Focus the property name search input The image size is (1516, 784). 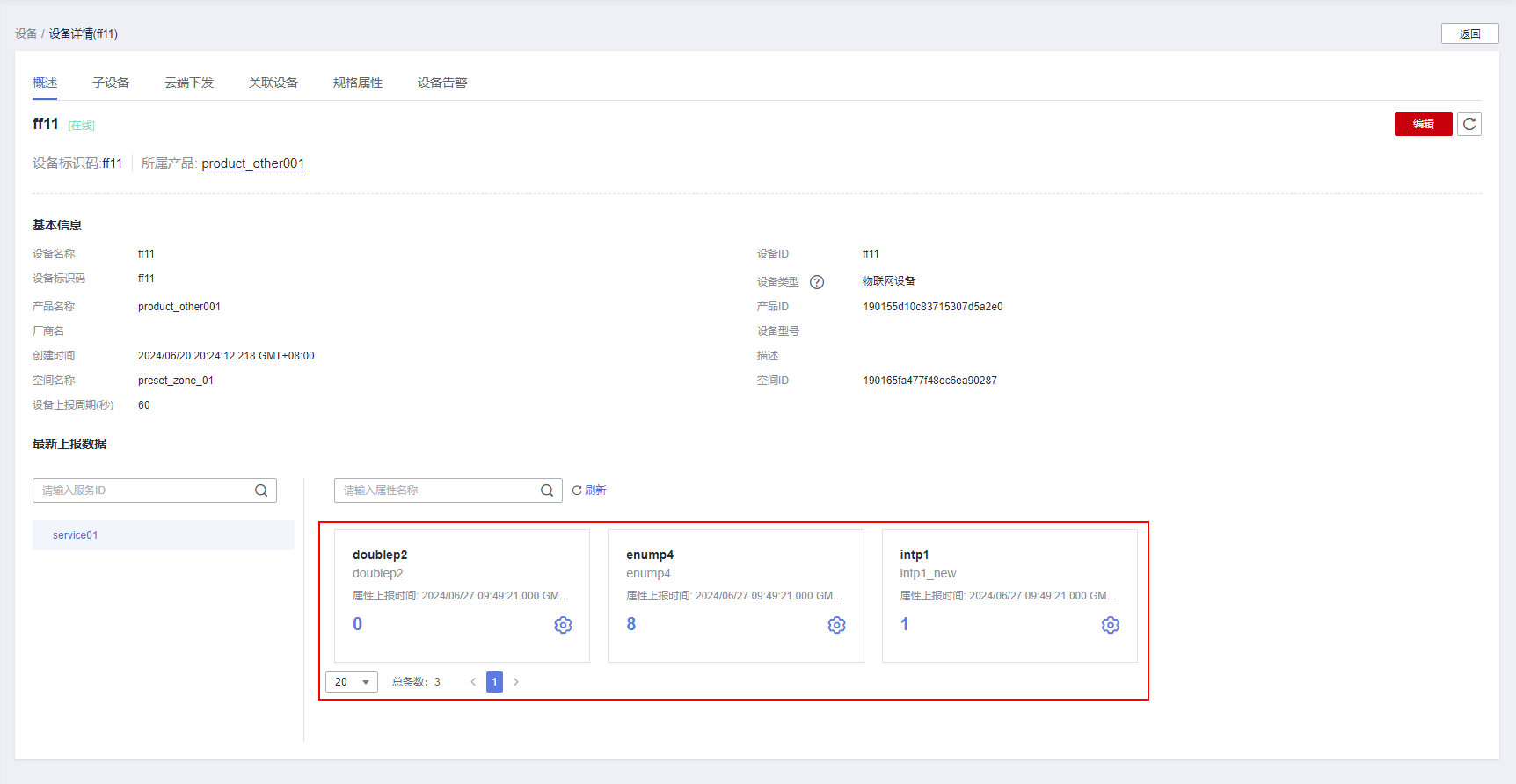[437, 490]
